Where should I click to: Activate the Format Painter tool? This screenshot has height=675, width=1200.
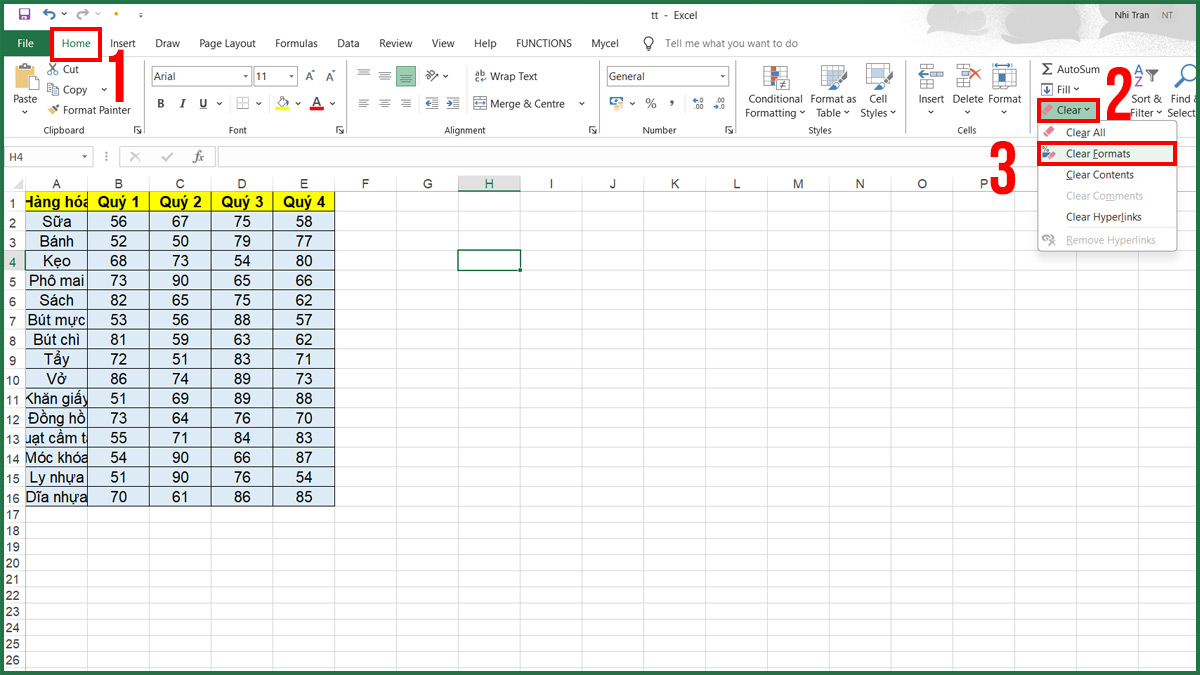90,110
